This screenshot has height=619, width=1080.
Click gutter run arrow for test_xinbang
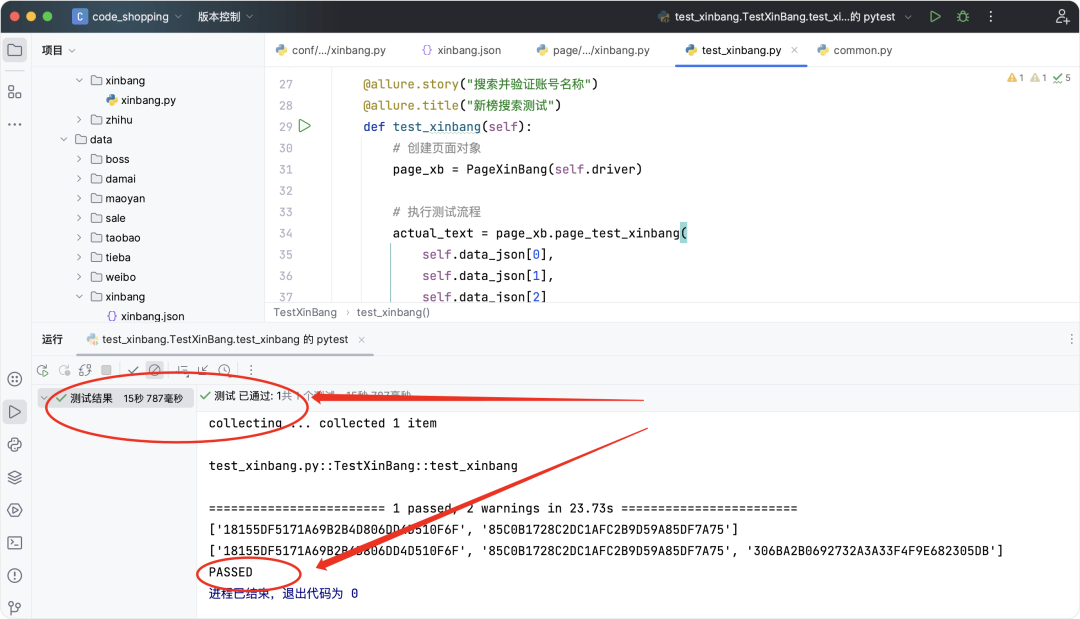[x=305, y=126]
